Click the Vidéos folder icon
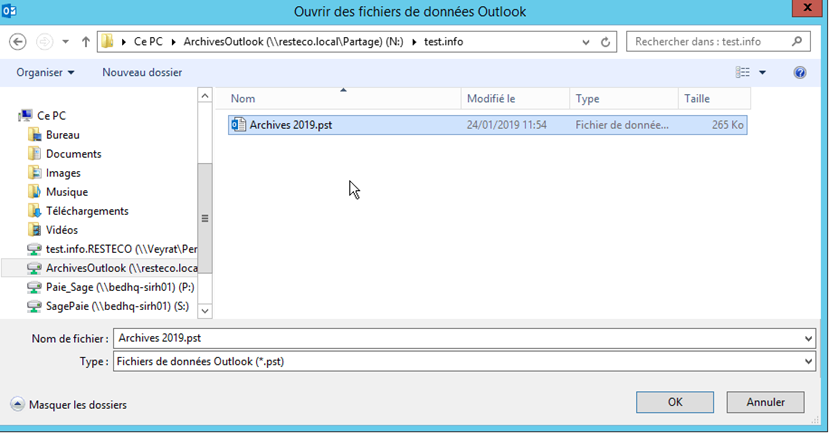 point(34,230)
